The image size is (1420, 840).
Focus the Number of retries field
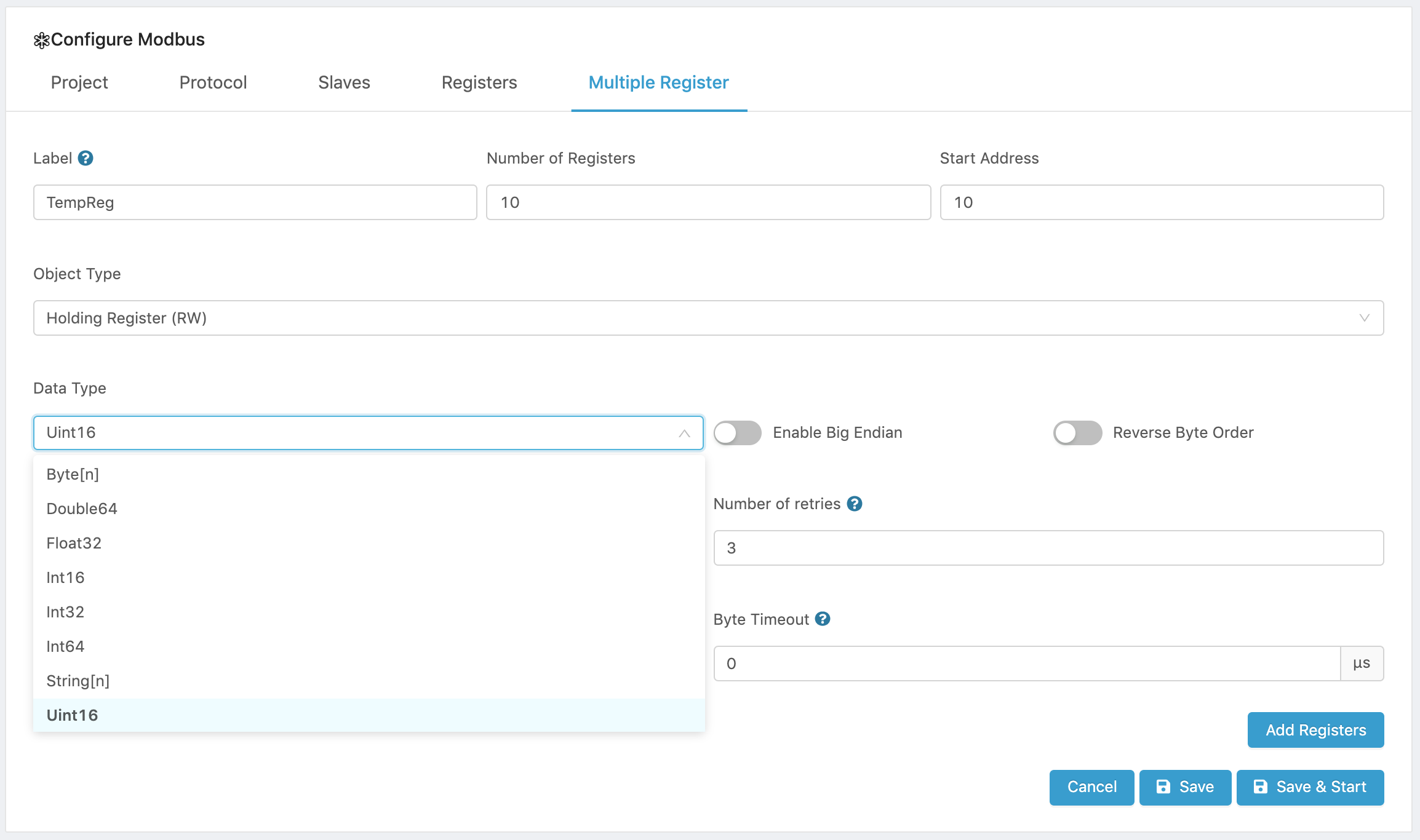click(1049, 548)
